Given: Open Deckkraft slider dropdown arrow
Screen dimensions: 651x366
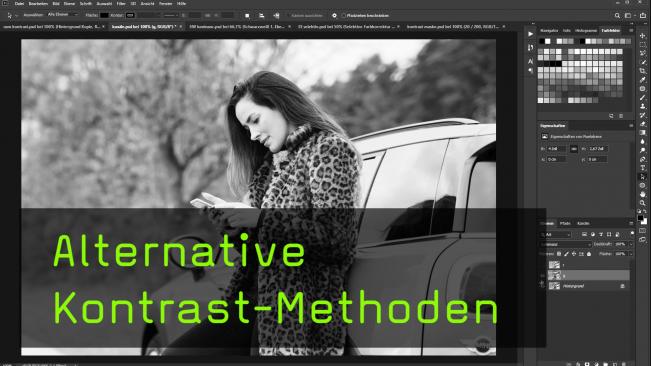Looking at the screenshot, I should [x=631, y=244].
